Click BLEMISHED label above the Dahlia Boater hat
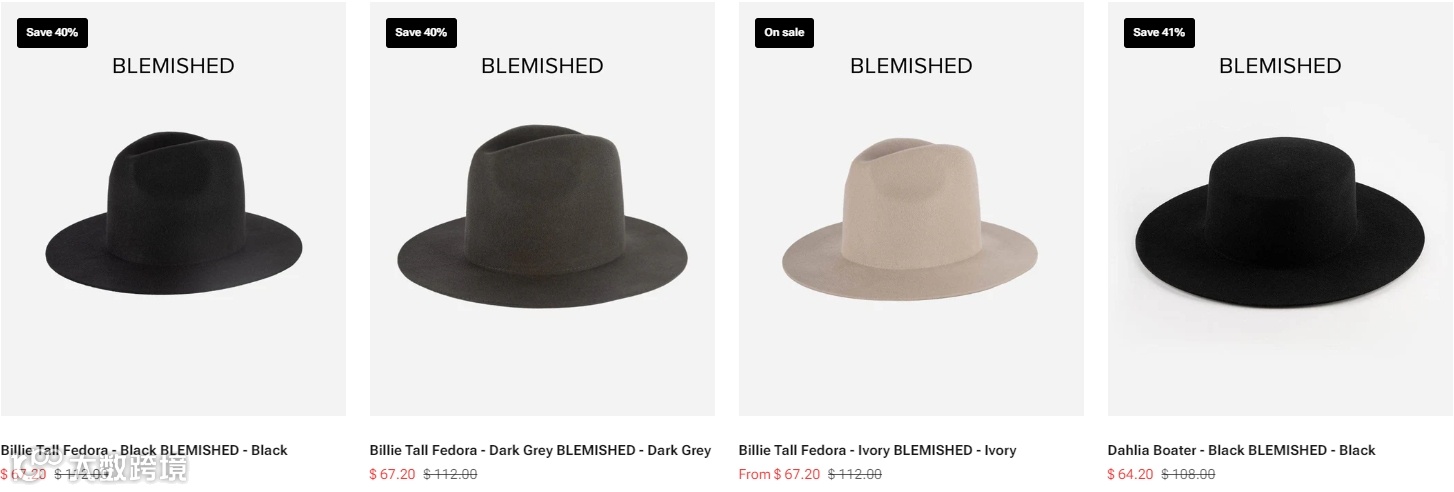Image resolution: width=1454 pixels, height=492 pixels. tap(1280, 66)
